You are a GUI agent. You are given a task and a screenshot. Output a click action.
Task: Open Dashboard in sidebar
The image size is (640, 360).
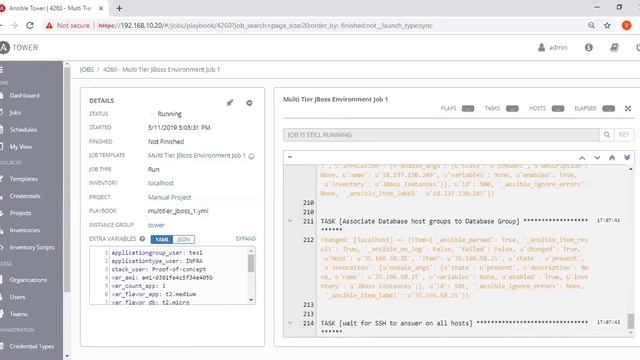click(24, 96)
